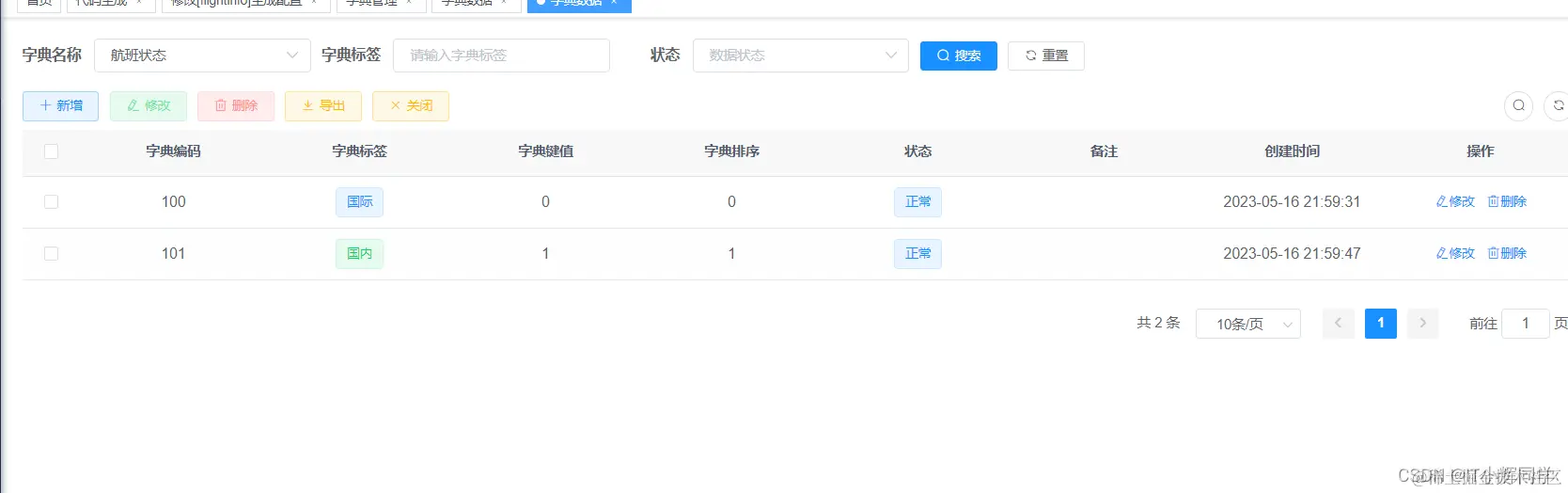
Task: Click the 共 2 条 total count text
Action: 1158,323
